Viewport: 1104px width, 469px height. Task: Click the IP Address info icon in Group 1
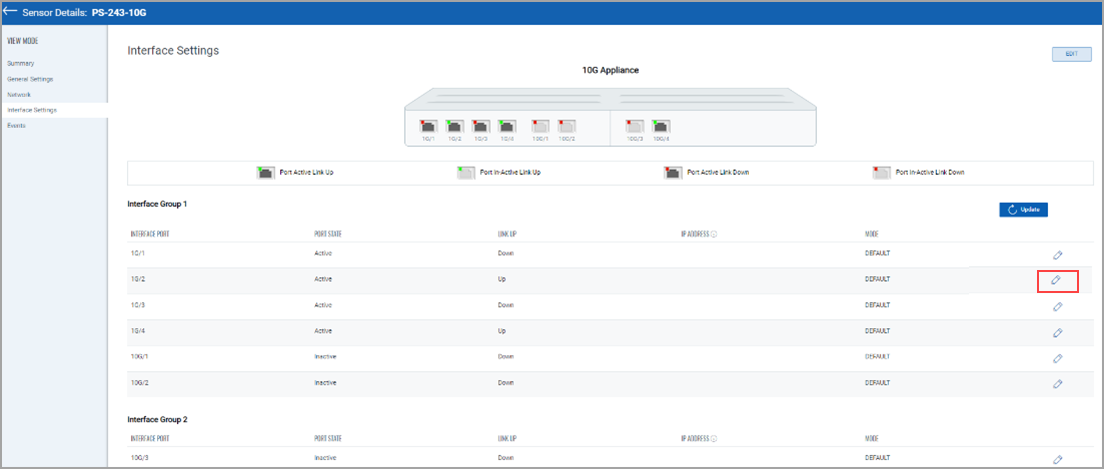(715, 234)
